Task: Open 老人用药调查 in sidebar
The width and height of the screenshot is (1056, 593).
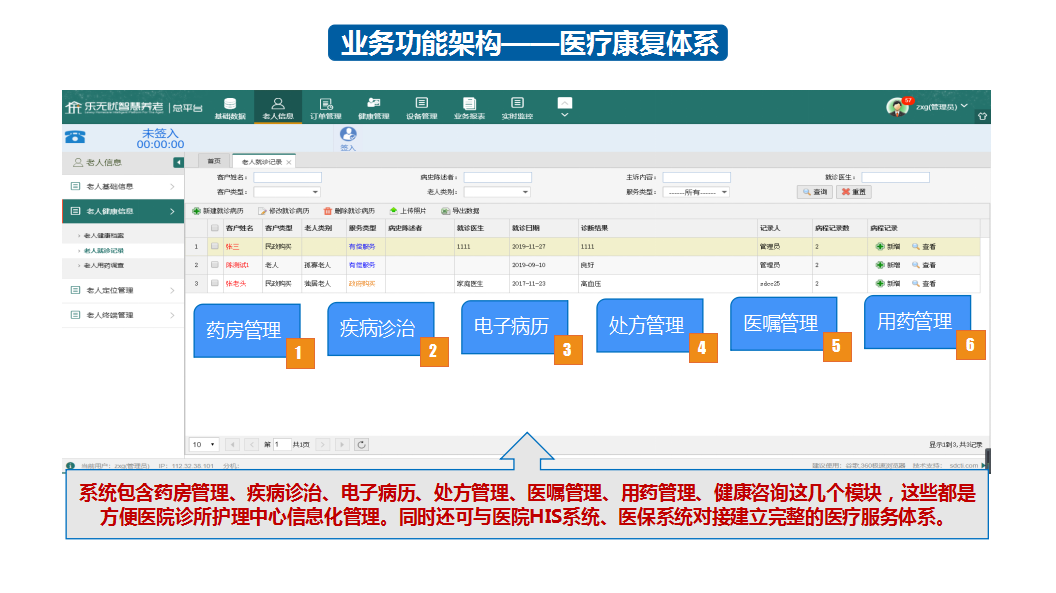Action: point(104,265)
